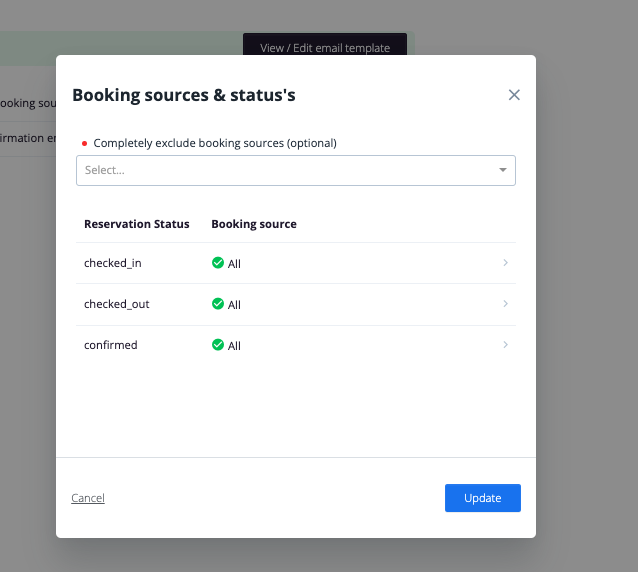Click dropdown arrow in Select field
The image size is (638, 572).
tap(503, 170)
